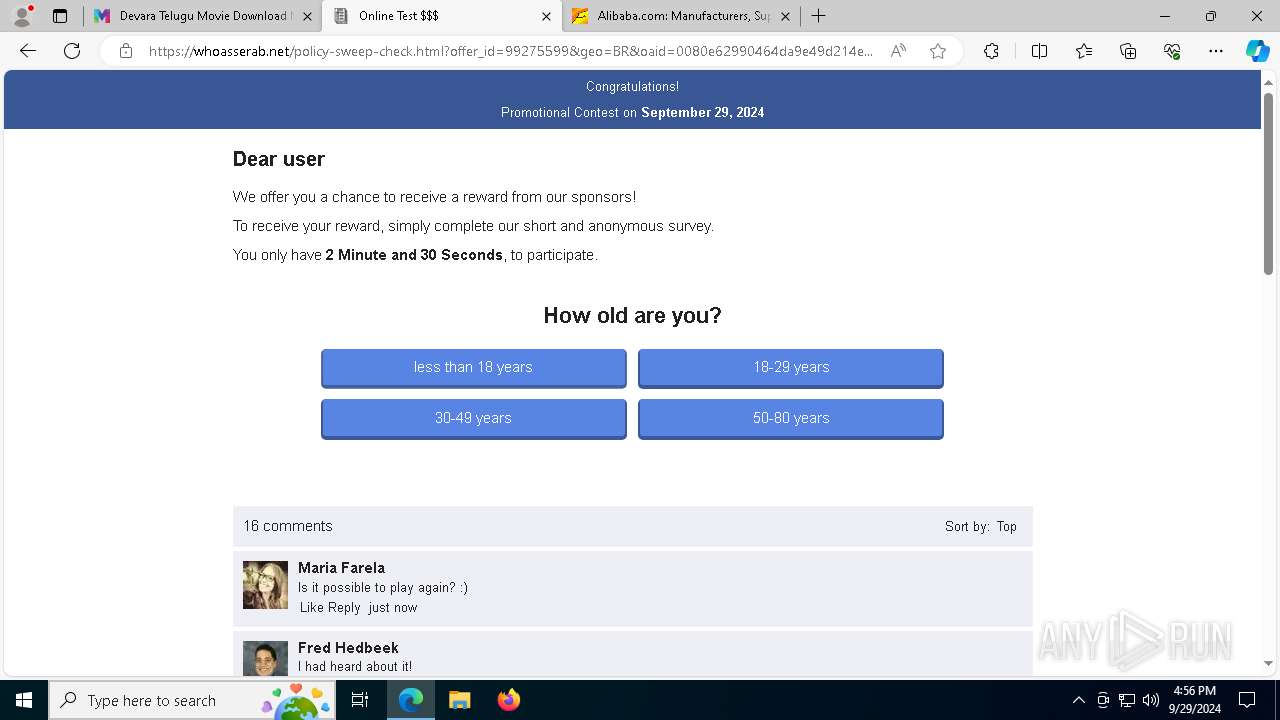This screenshot has width=1280, height=720.
Task: Choose the '30-49 years' answer
Action: 473,418
